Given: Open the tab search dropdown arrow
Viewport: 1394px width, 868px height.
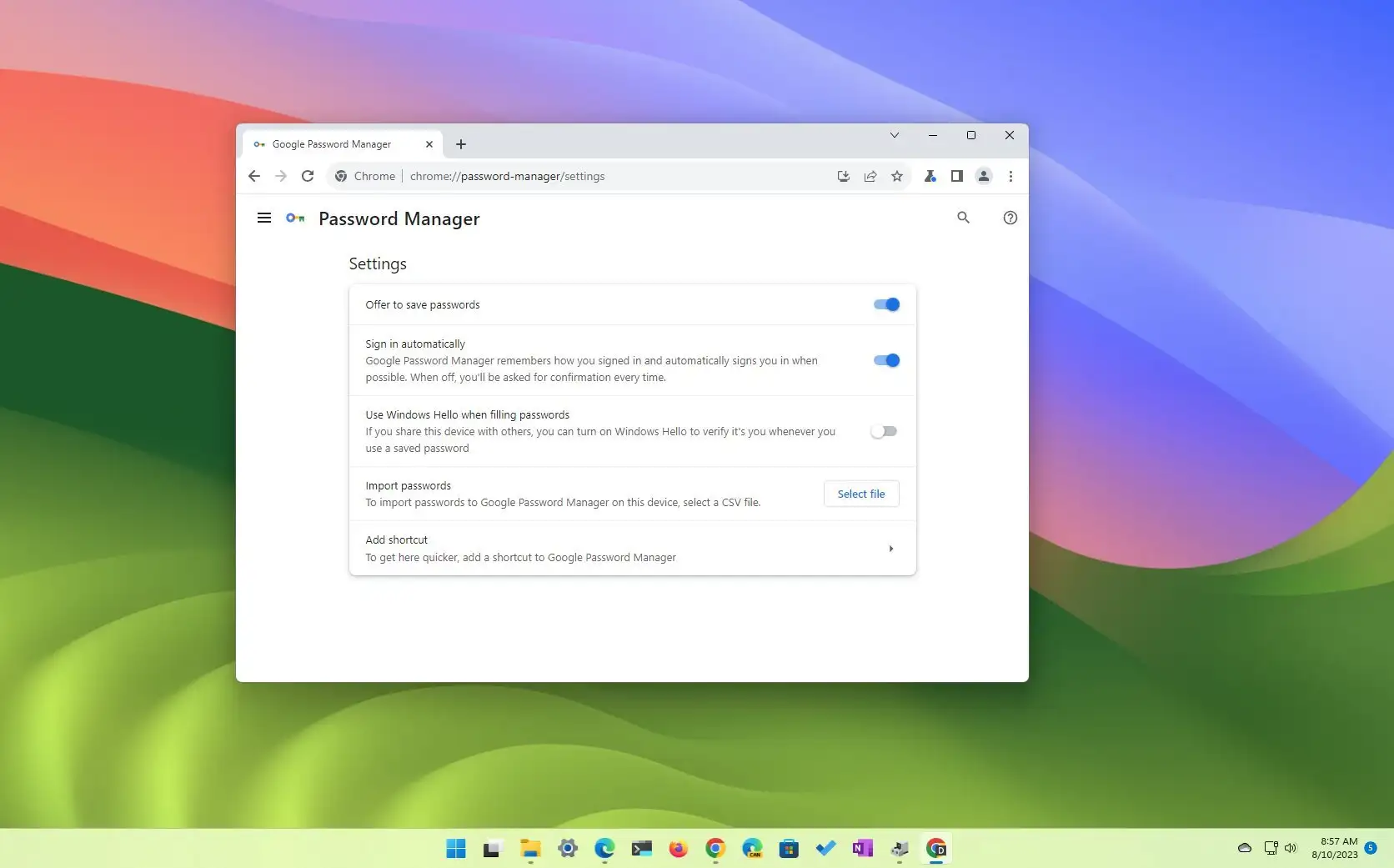Looking at the screenshot, I should pyautogui.click(x=894, y=135).
